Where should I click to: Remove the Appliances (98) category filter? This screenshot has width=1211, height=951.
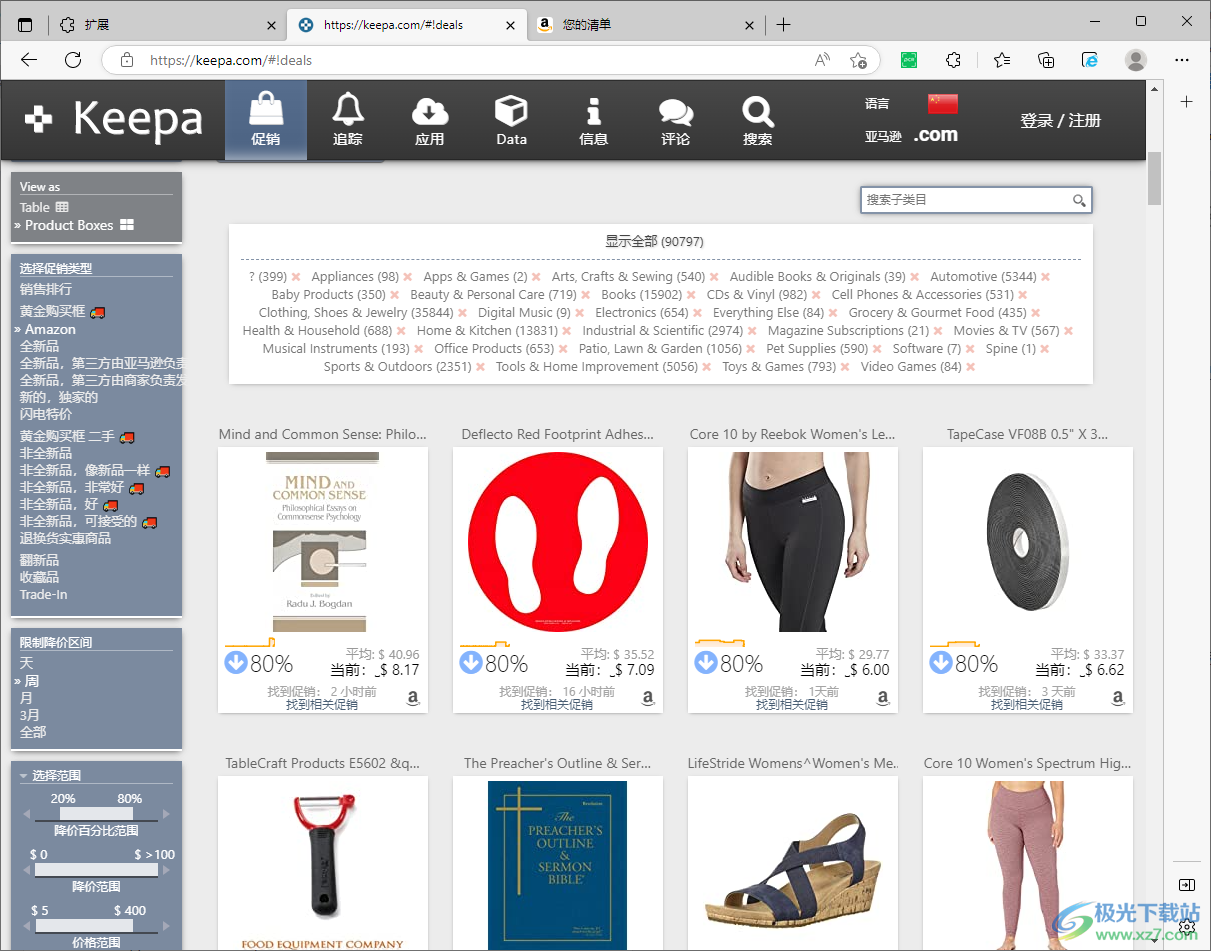click(x=408, y=277)
